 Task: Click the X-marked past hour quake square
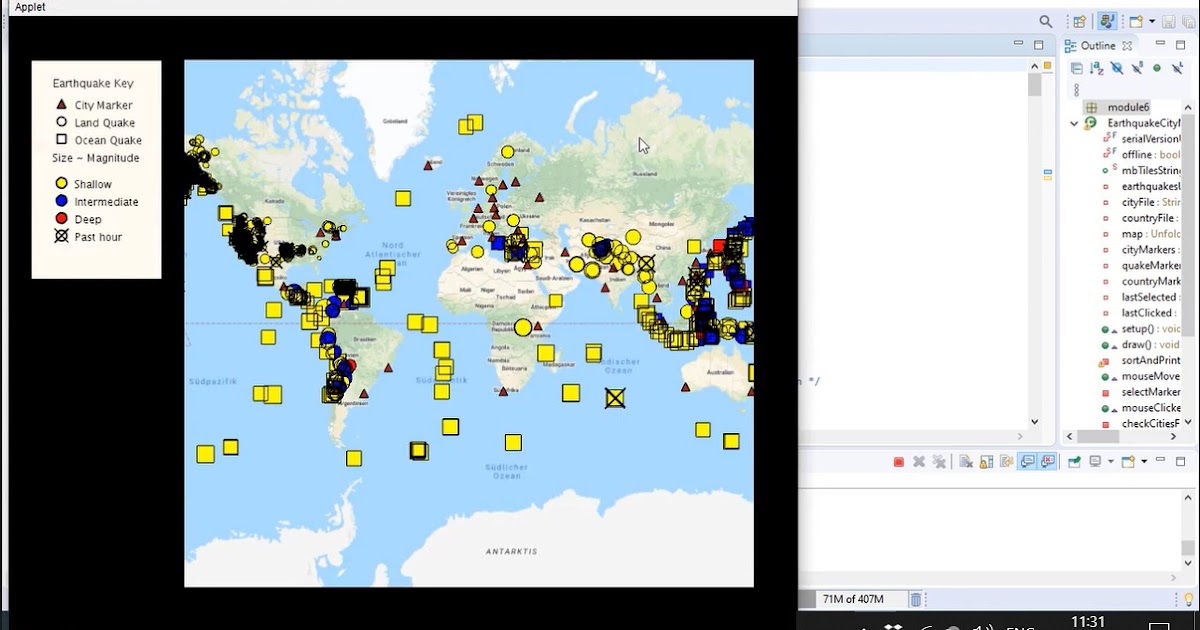(615, 398)
